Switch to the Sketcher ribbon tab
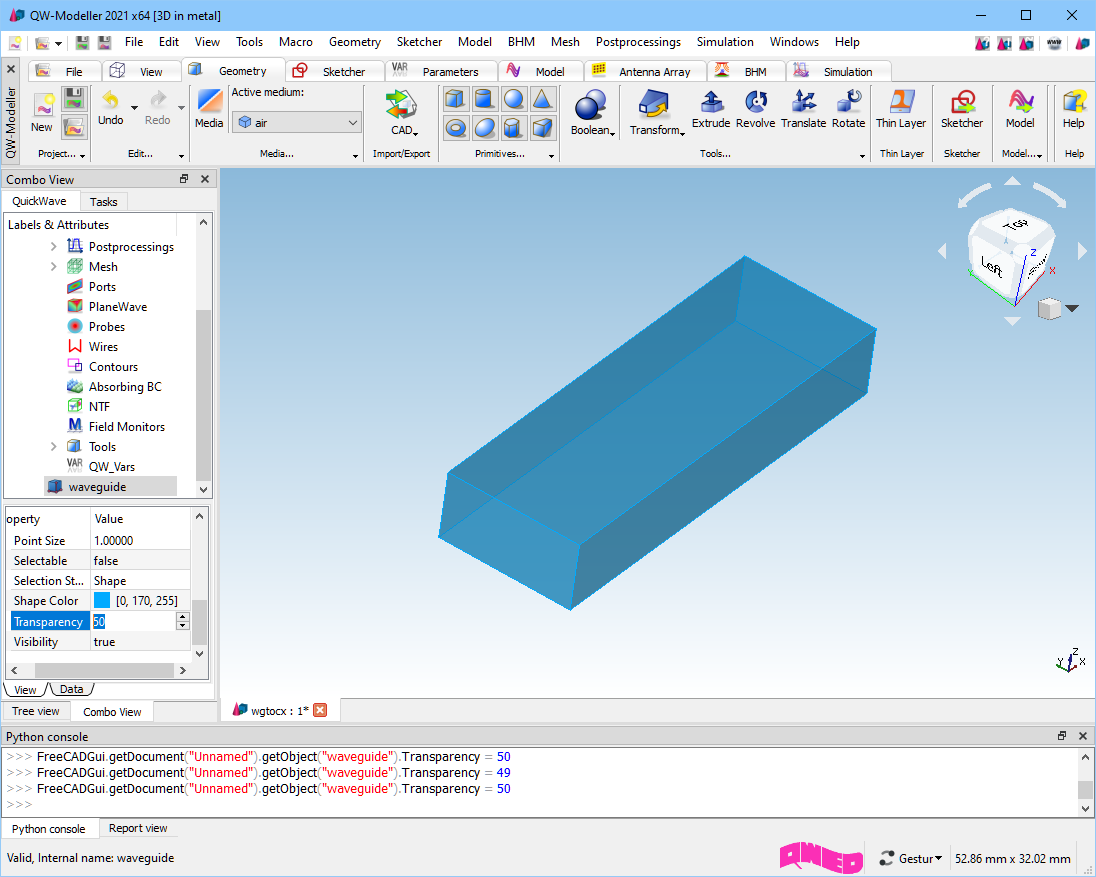The height and width of the screenshot is (877, 1096). pos(334,71)
